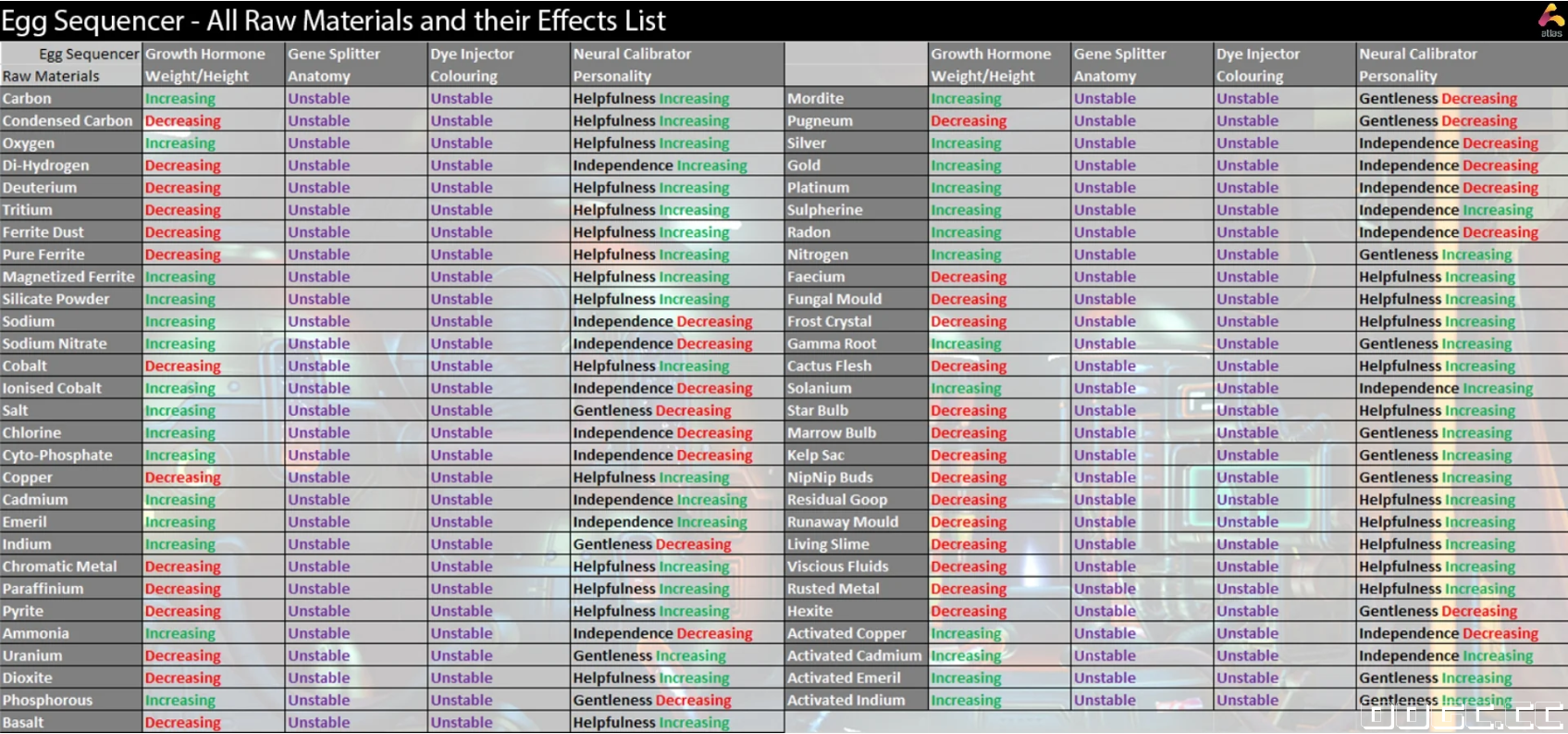This screenshot has width=1568, height=734.
Task: Select the Runaway Mould row label
Action: [x=842, y=522]
